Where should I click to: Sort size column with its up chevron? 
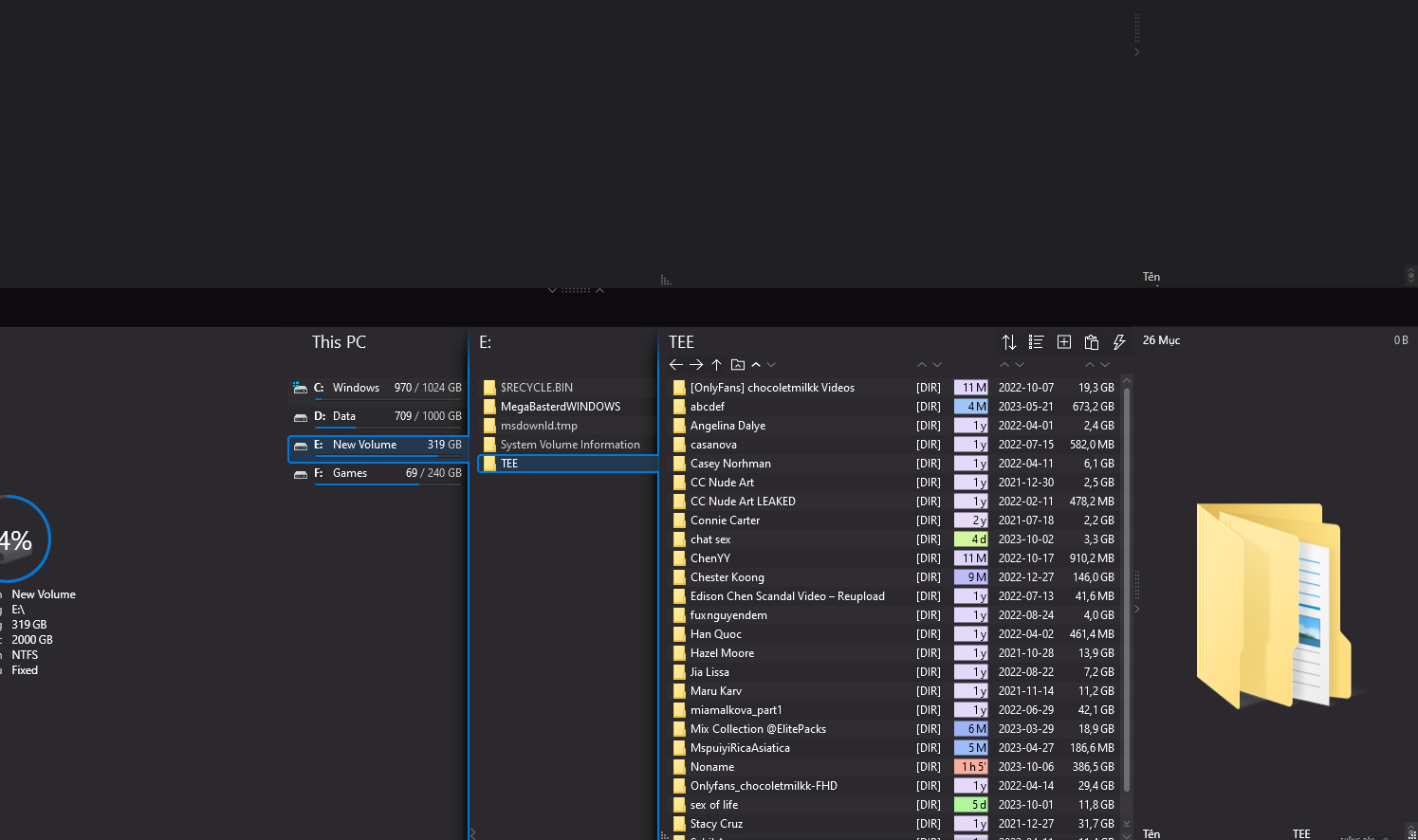pyautogui.click(x=1090, y=365)
